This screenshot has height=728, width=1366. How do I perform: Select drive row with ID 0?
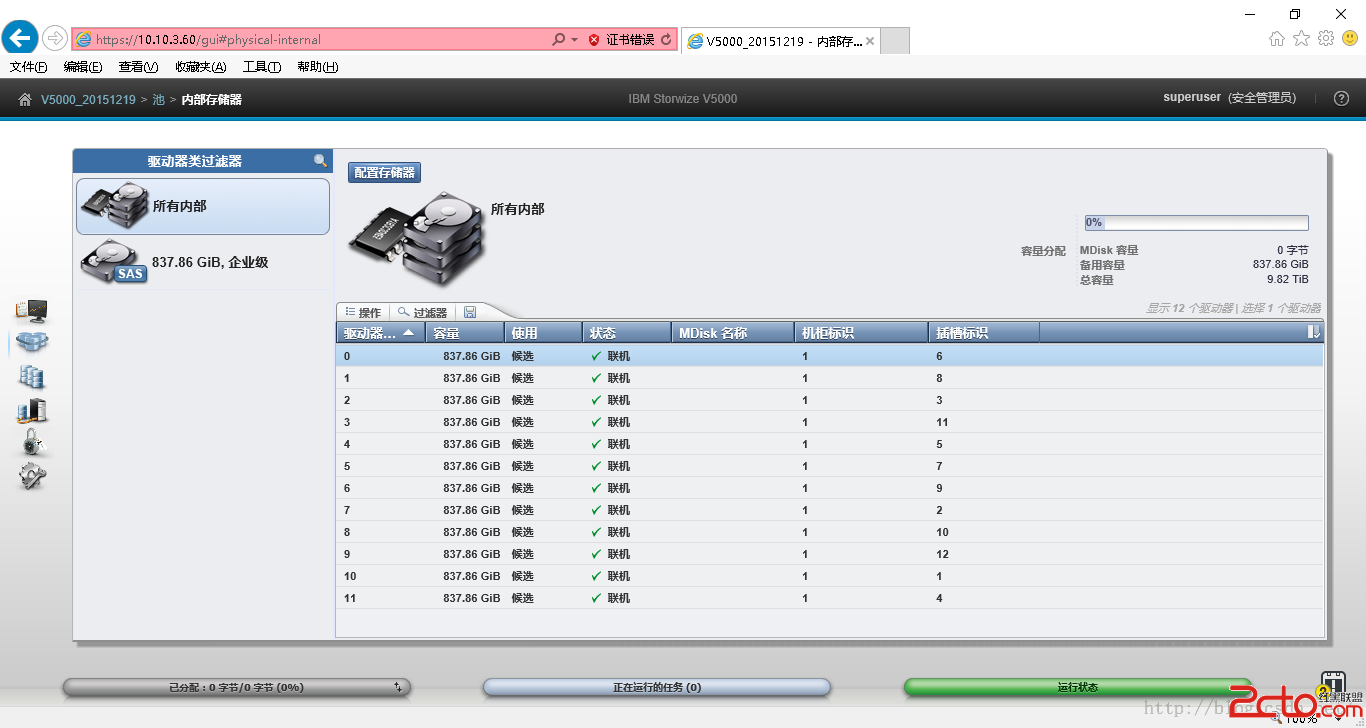click(x=829, y=356)
